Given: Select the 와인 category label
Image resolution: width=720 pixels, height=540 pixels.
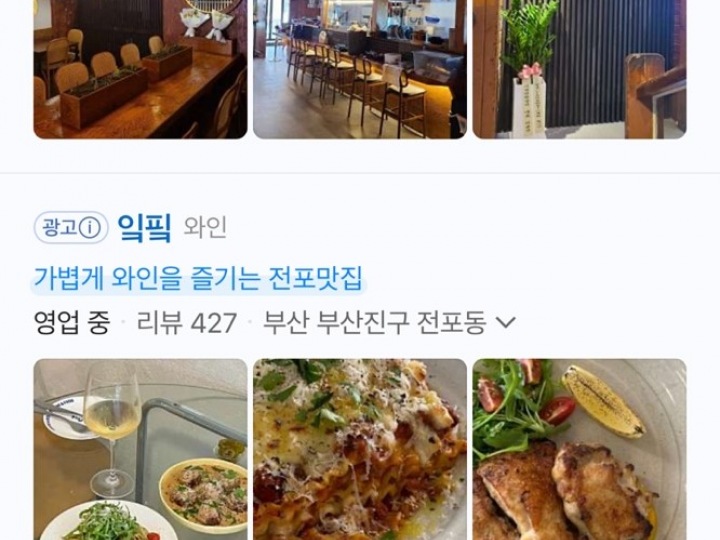Looking at the screenshot, I should pos(205,227).
